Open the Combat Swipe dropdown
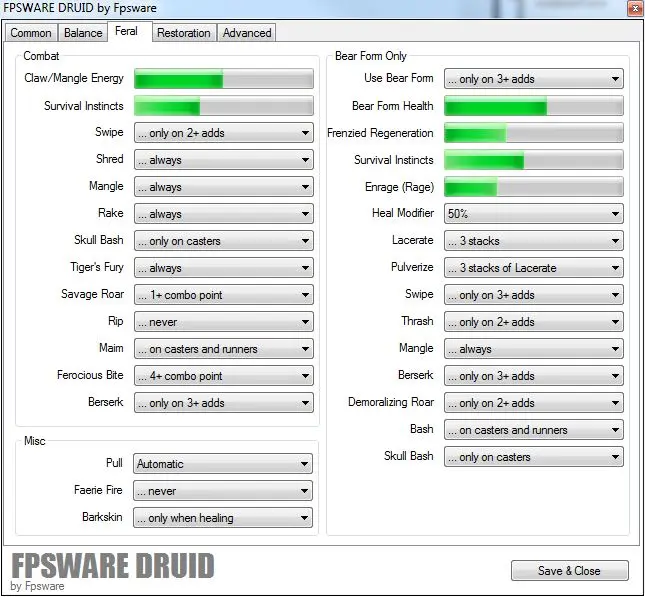 point(223,133)
